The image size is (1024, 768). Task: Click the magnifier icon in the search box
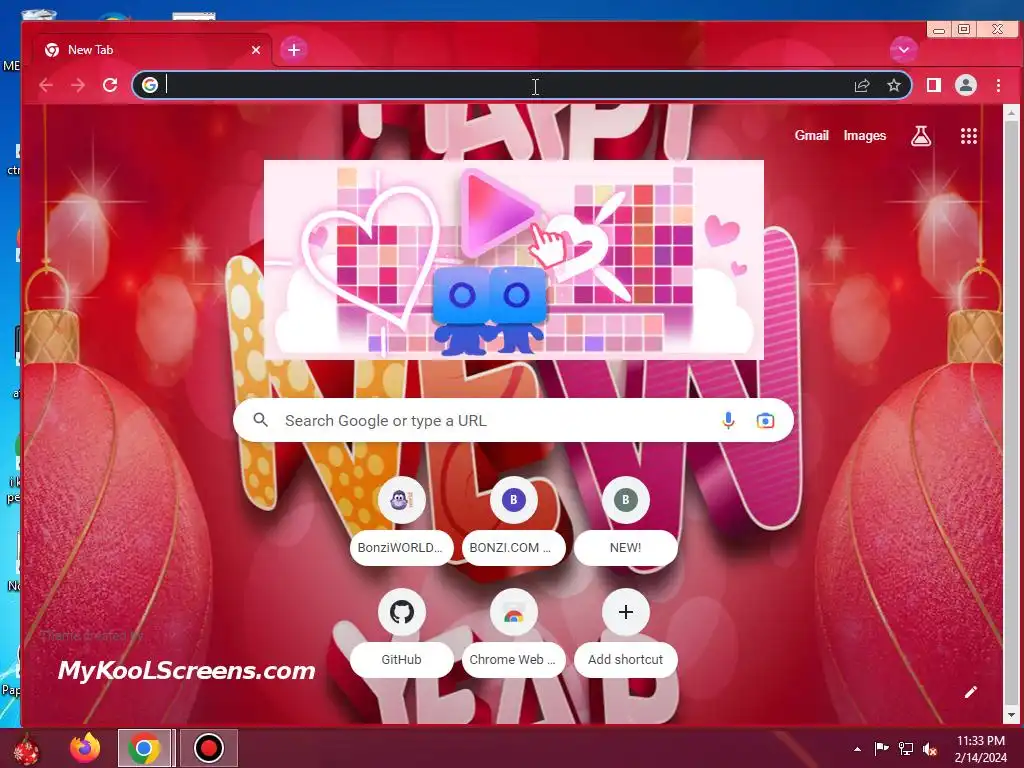pyautogui.click(x=261, y=420)
